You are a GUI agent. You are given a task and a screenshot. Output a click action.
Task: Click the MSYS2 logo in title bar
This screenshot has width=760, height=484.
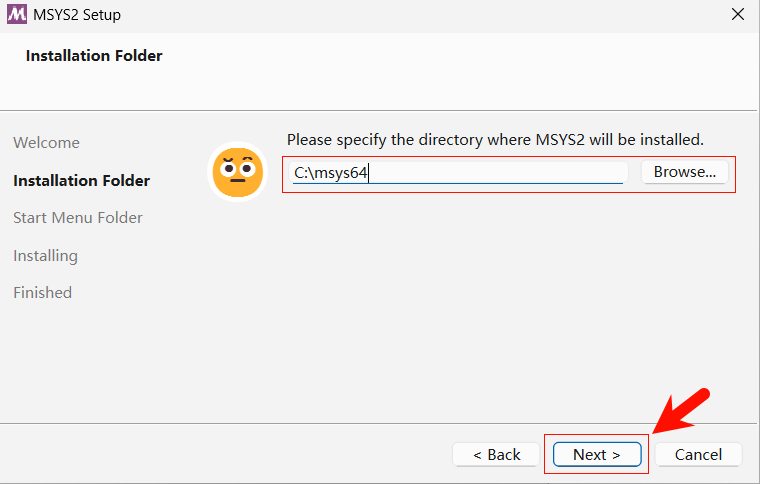[x=16, y=15]
